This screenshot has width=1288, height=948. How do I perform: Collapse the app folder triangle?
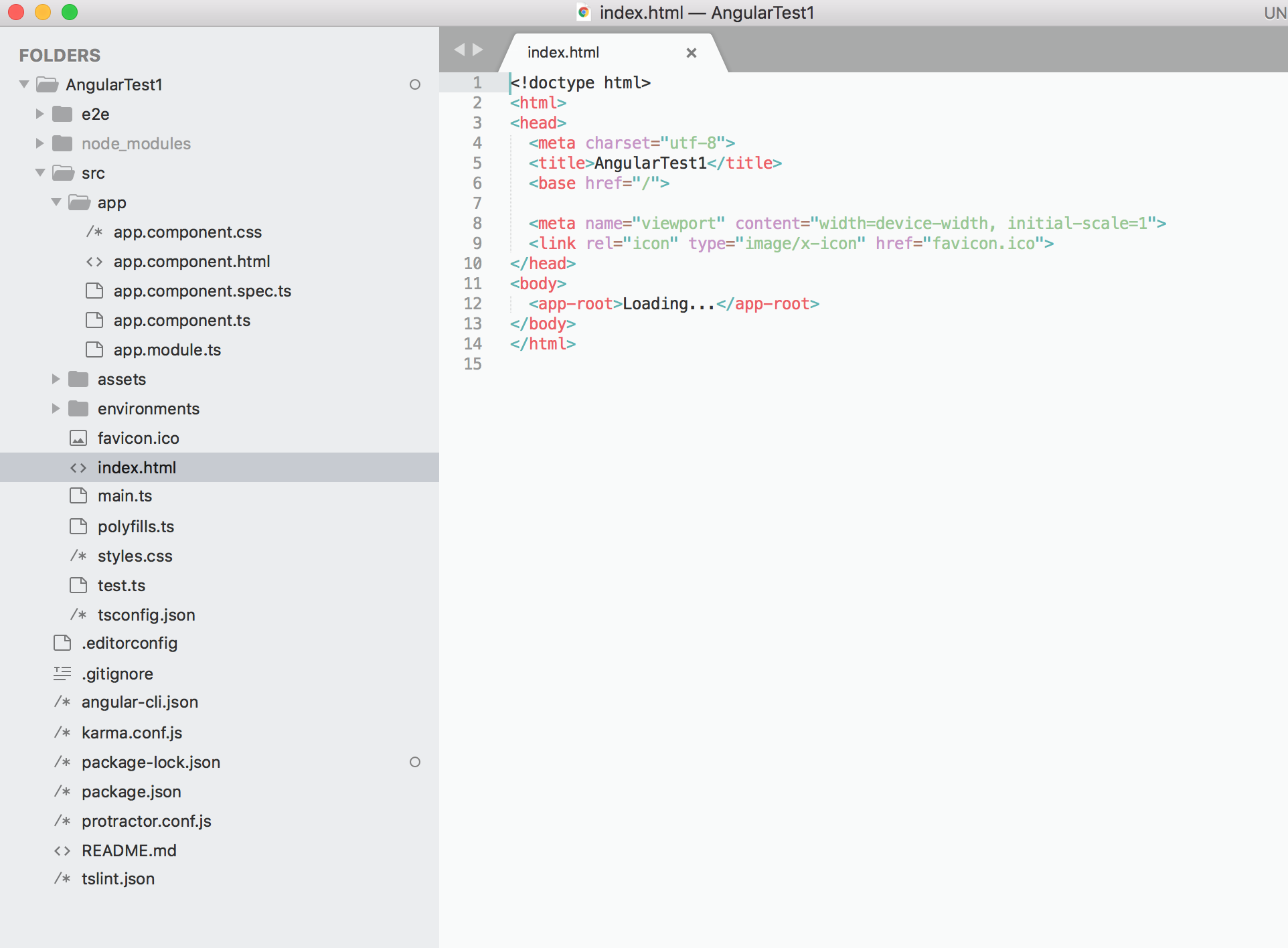click(56, 202)
